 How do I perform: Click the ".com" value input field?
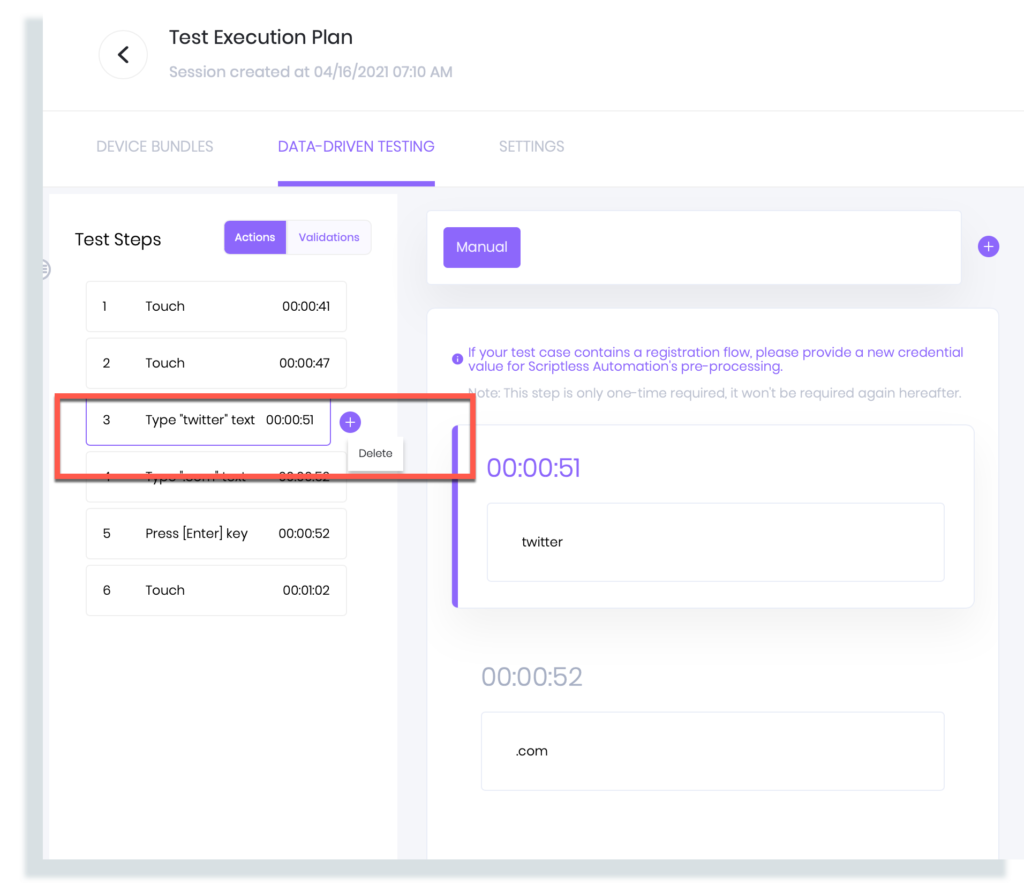coord(712,751)
